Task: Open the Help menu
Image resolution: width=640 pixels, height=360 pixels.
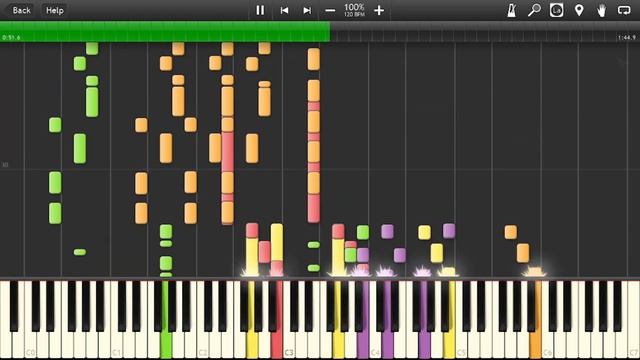Action: coord(54,10)
